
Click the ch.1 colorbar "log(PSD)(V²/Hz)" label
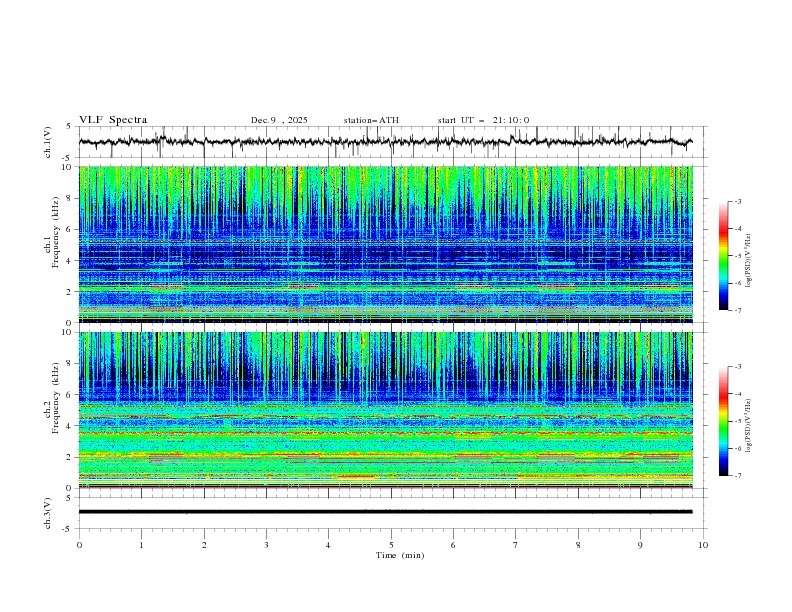(x=749, y=261)
